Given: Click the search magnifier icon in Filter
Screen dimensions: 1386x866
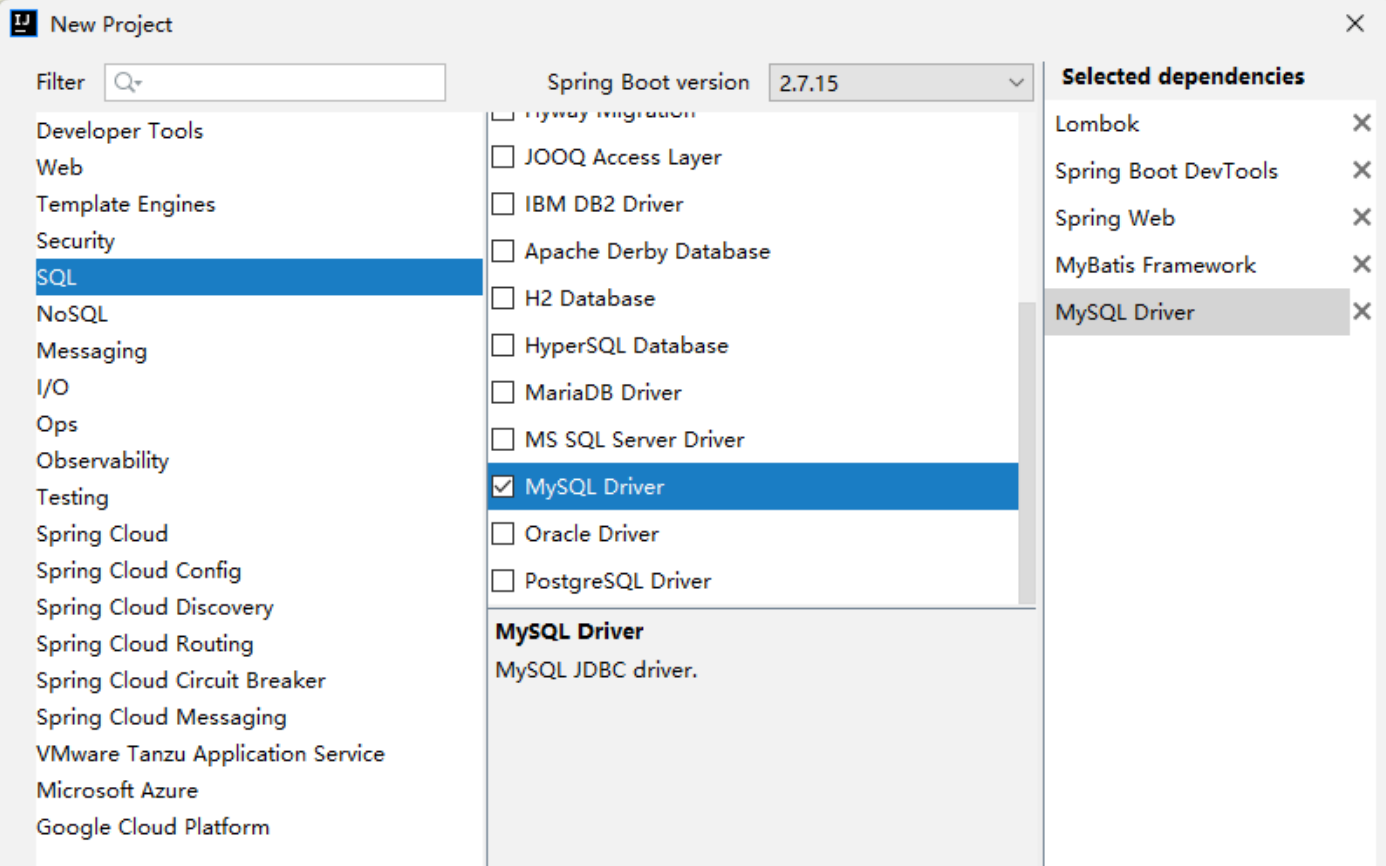Looking at the screenshot, I should [127, 83].
